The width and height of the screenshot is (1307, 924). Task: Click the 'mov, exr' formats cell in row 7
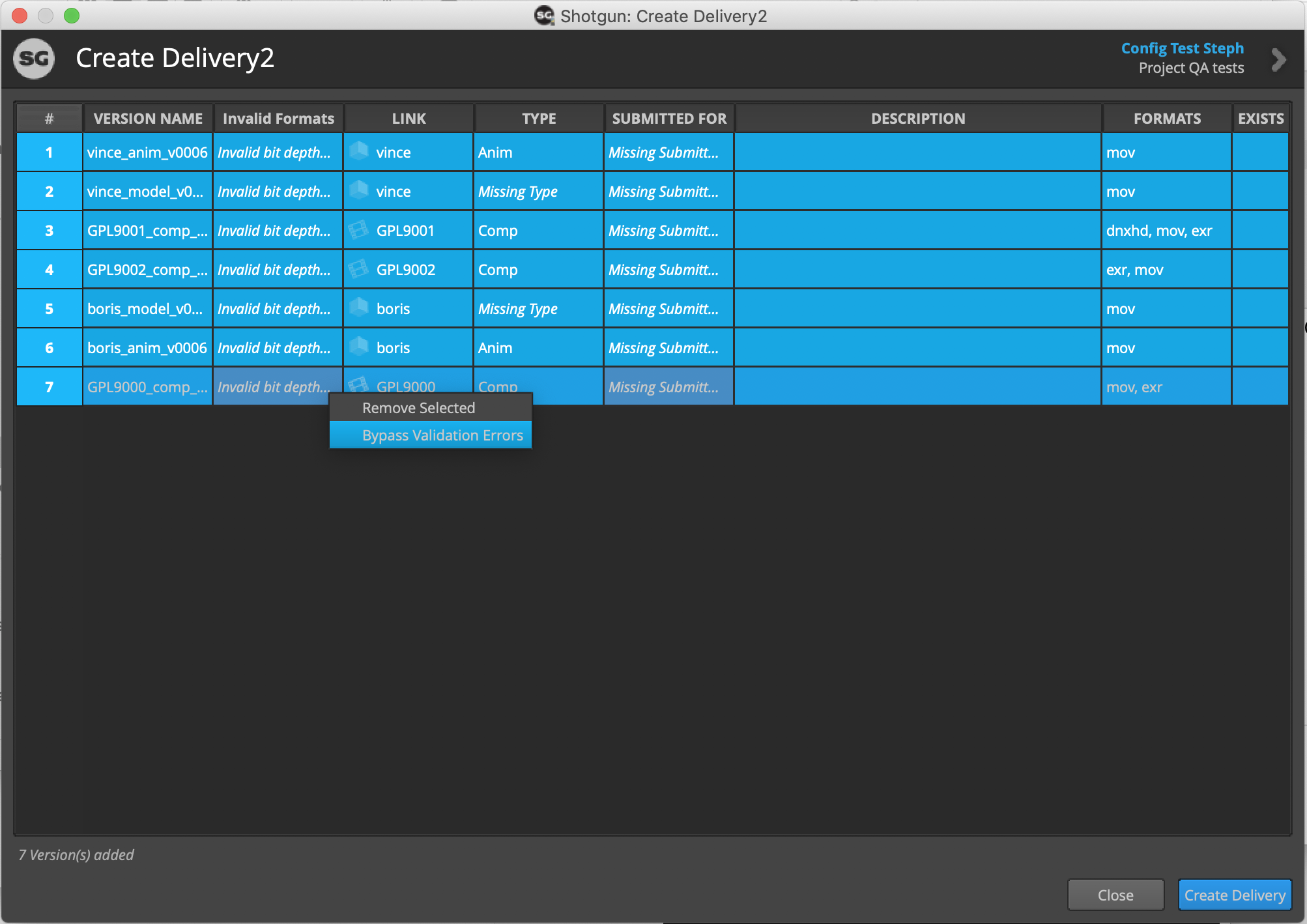tap(1167, 387)
